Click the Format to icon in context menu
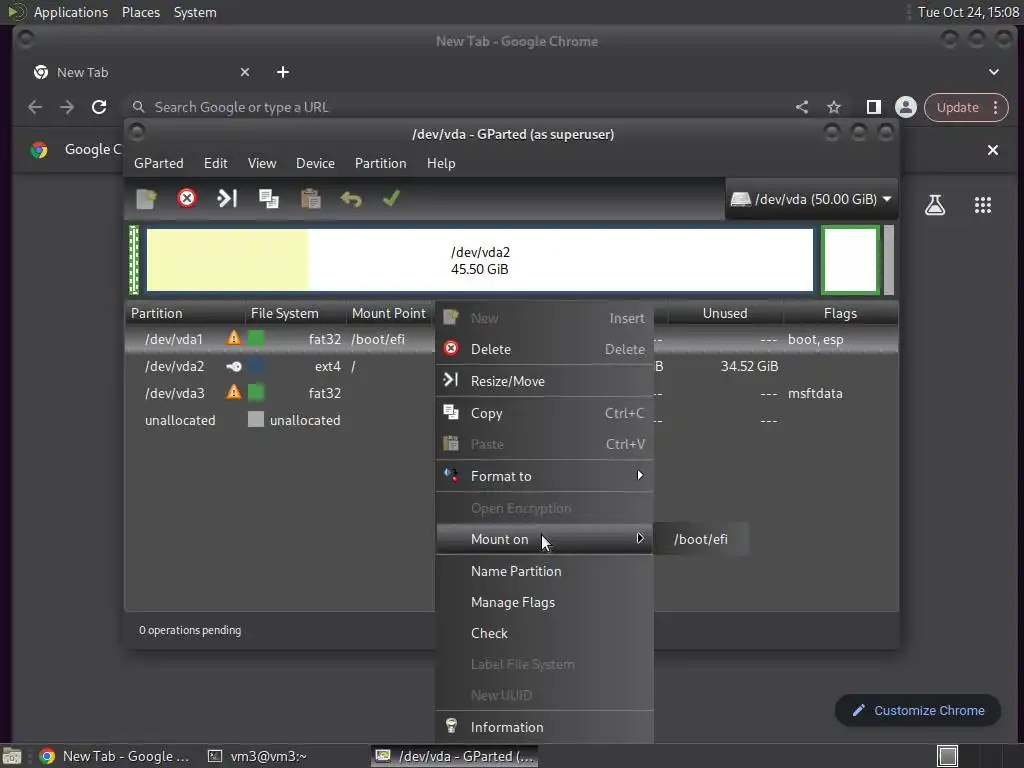Image resolution: width=1024 pixels, height=768 pixels. point(451,475)
